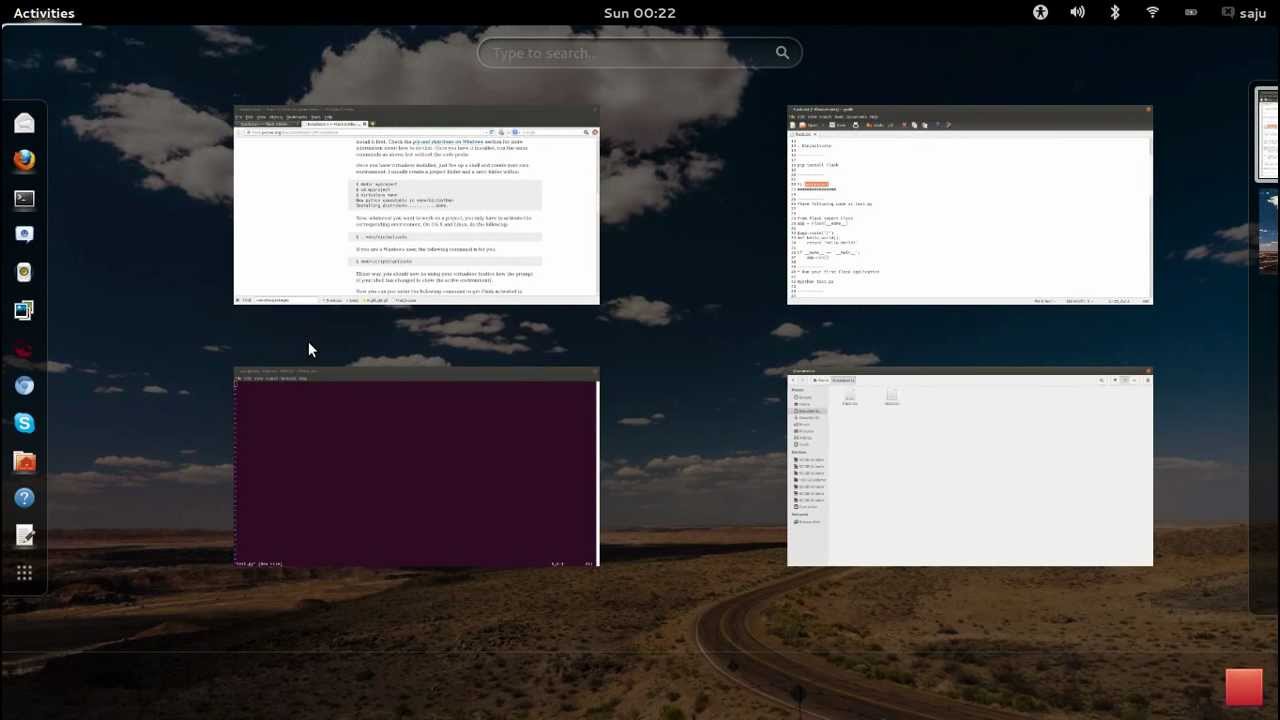The width and height of the screenshot is (1280, 720).
Task: Launch Skype from the dash
Action: [24, 423]
